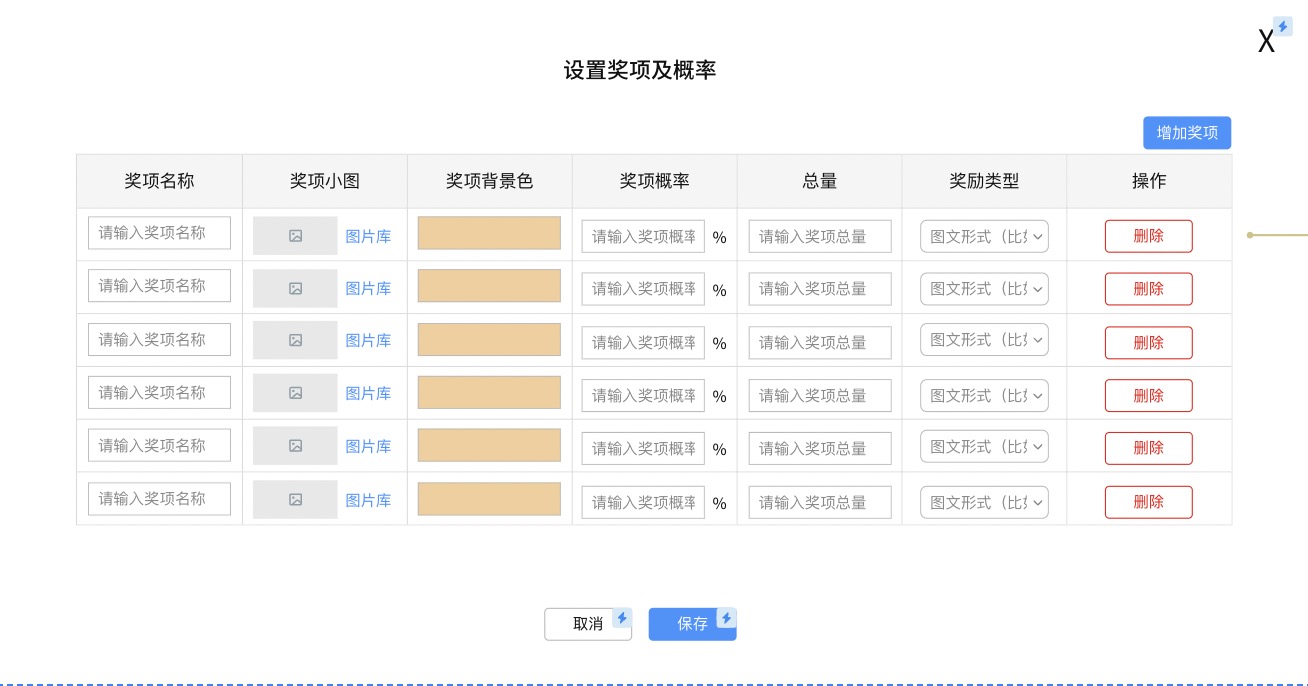
Task: Click the image placeholder icon in fourth row
Action: coord(295,393)
